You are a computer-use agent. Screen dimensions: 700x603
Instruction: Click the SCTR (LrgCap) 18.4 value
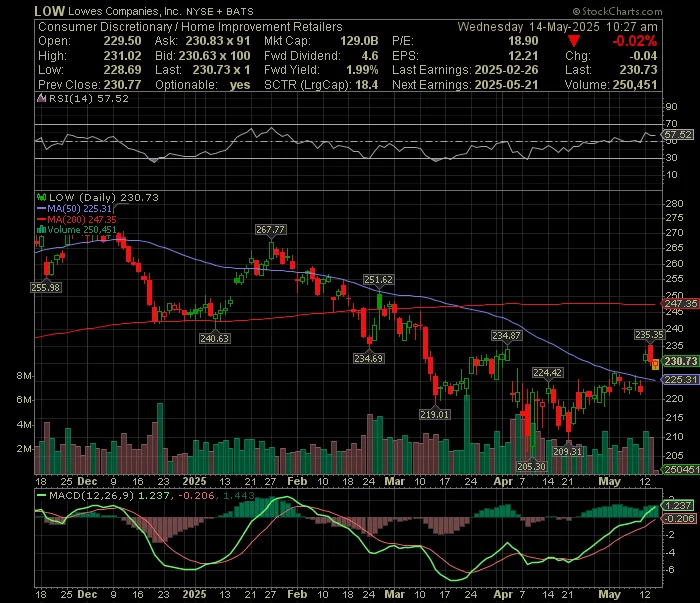coord(367,84)
